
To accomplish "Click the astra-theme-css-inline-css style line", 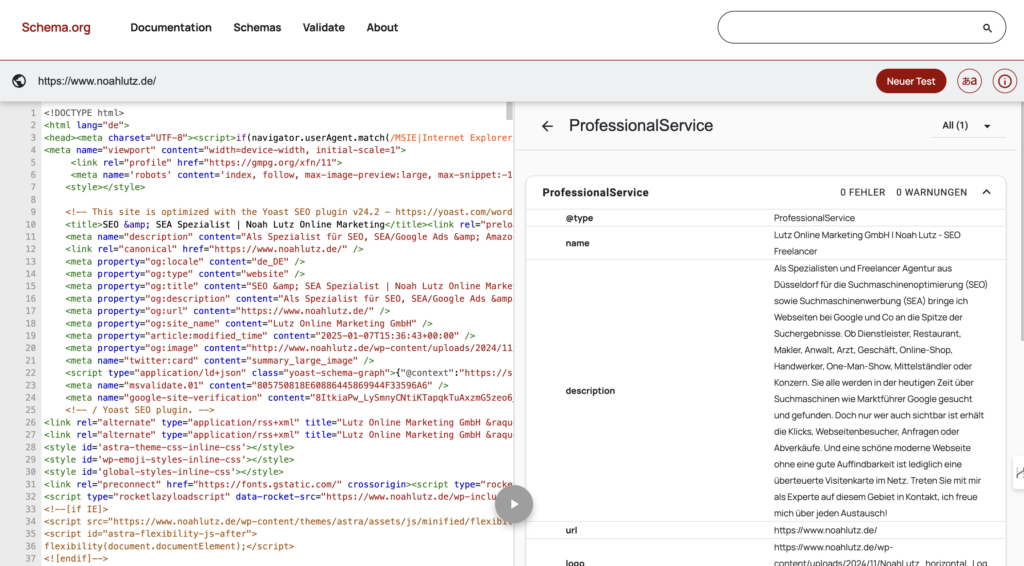I will coord(169,447).
